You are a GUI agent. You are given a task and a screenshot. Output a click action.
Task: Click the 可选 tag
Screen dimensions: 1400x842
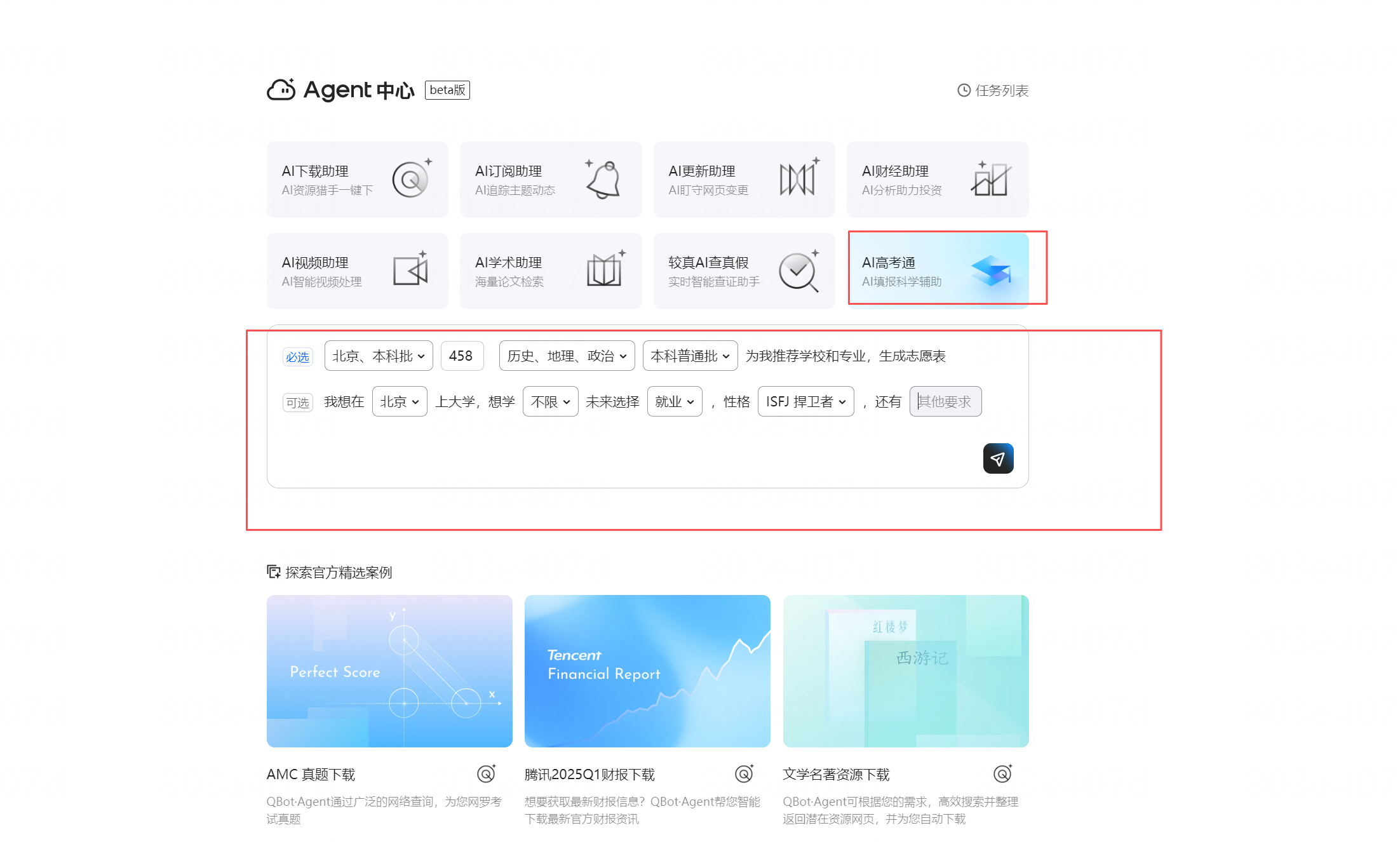pos(297,403)
